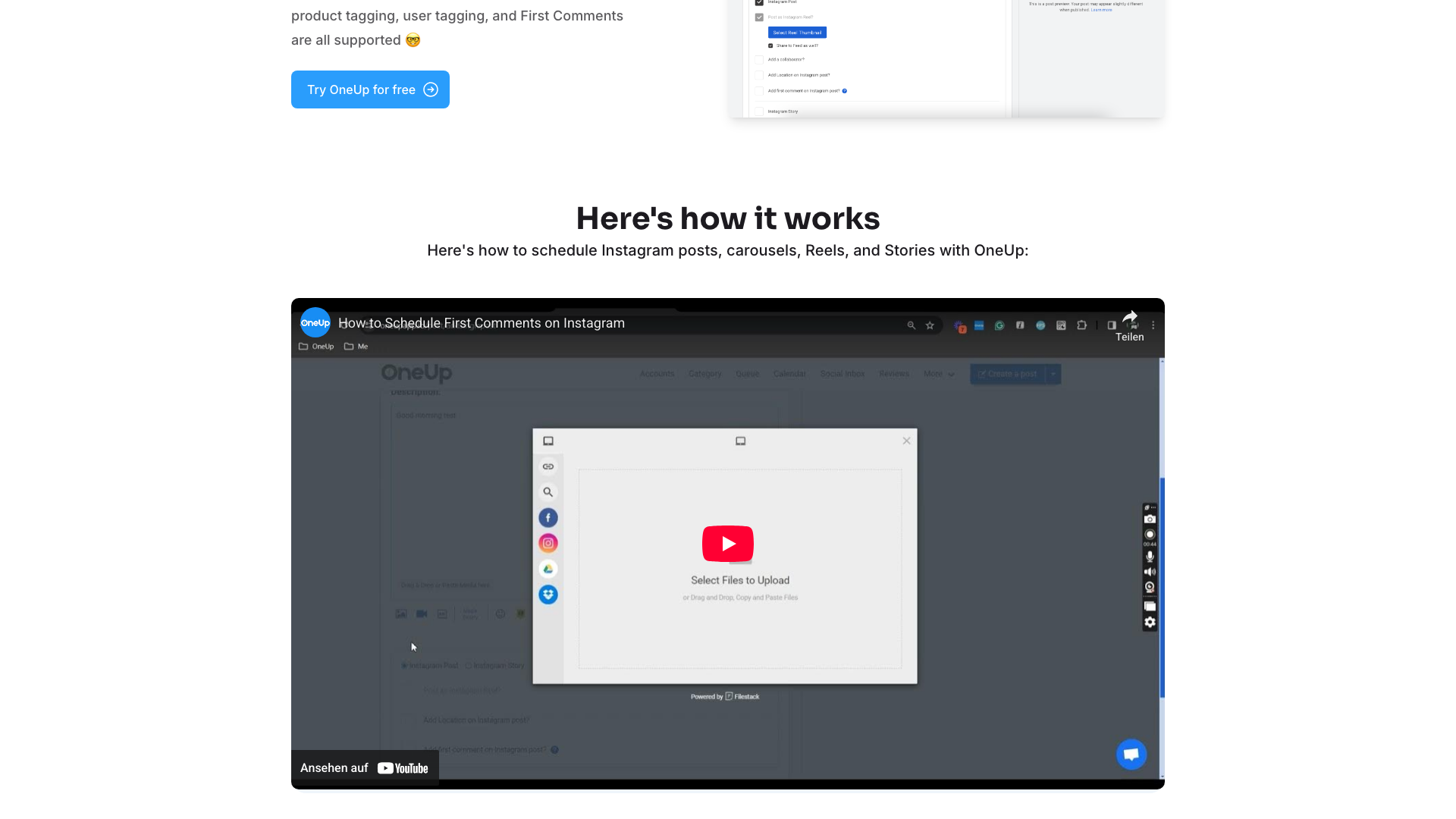
Task: Choose the Dropbox source icon
Action: 548,595
